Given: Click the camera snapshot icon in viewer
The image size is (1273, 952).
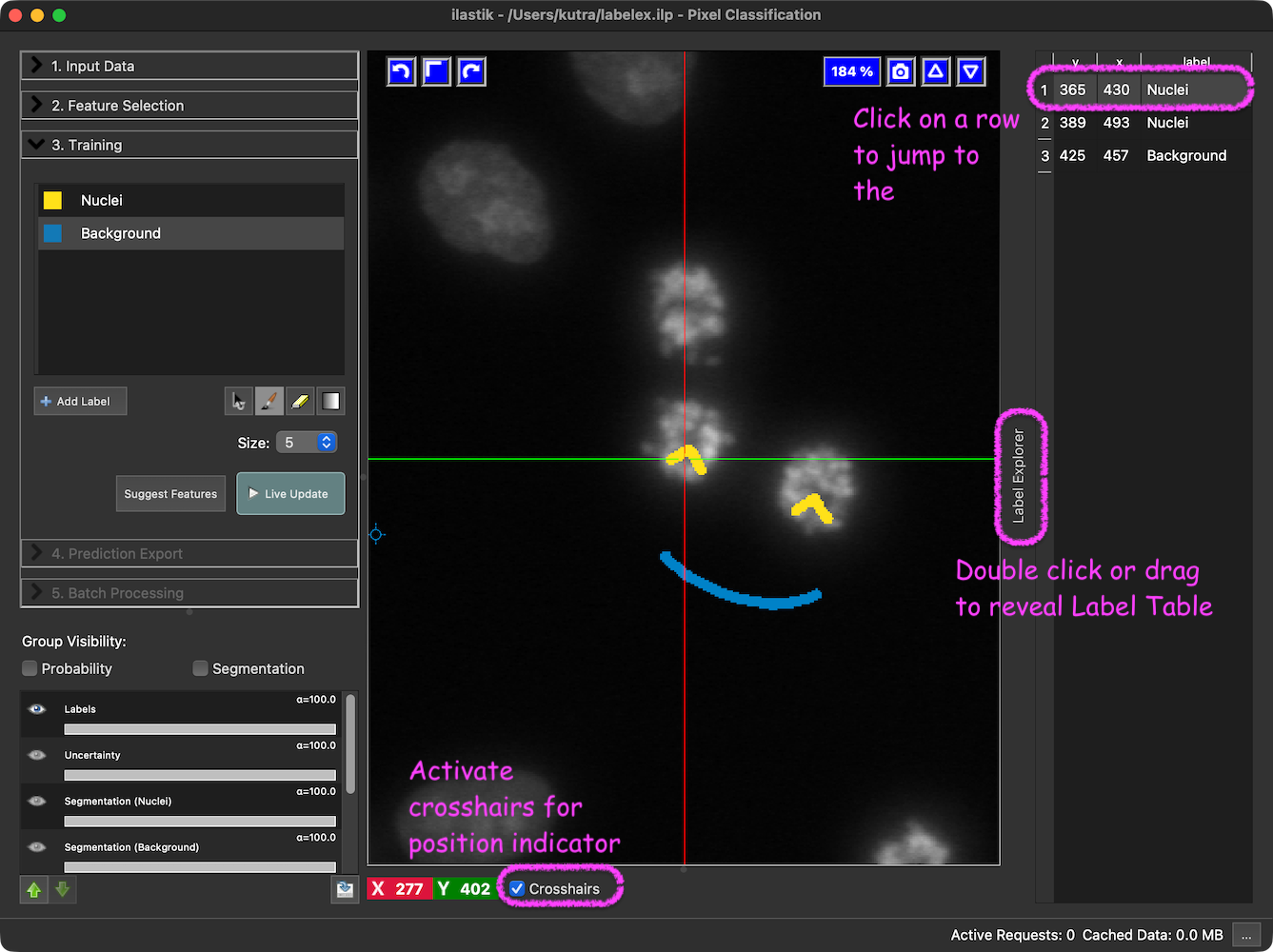Looking at the screenshot, I should [900, 71].
